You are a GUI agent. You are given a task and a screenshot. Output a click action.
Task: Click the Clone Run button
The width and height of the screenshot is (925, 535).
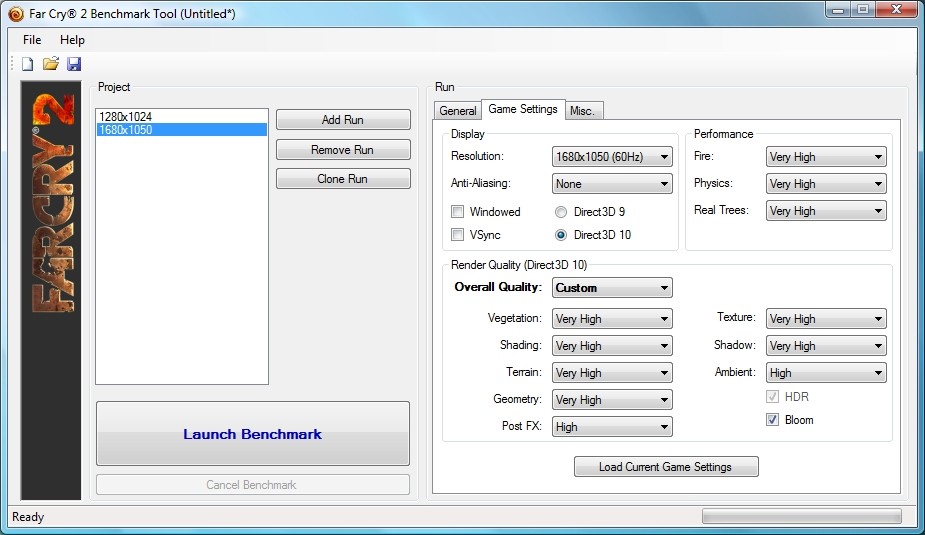tap(343, 179)
